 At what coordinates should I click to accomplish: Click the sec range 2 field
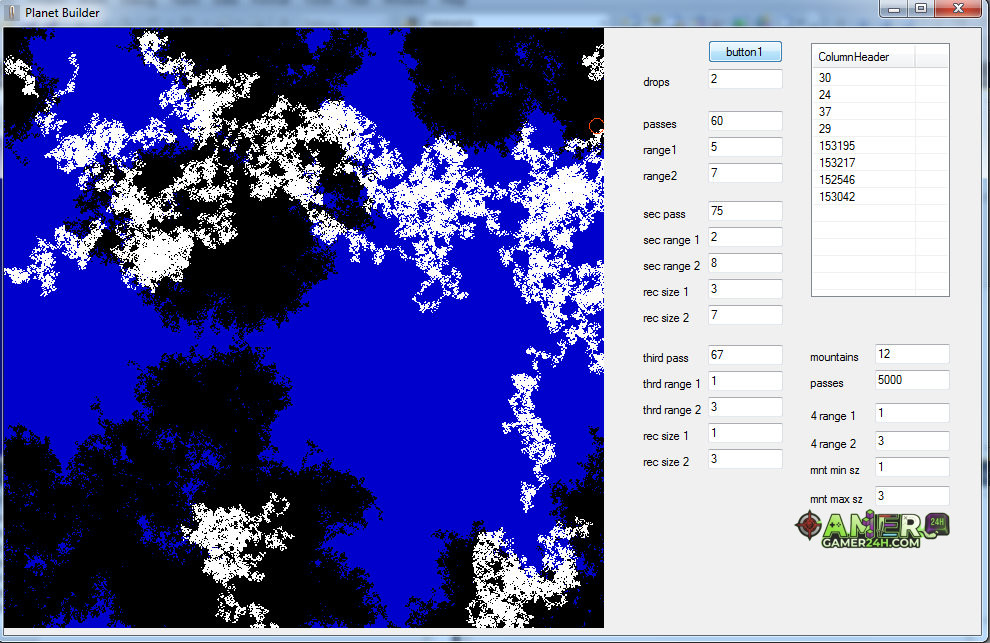[745, 263]
